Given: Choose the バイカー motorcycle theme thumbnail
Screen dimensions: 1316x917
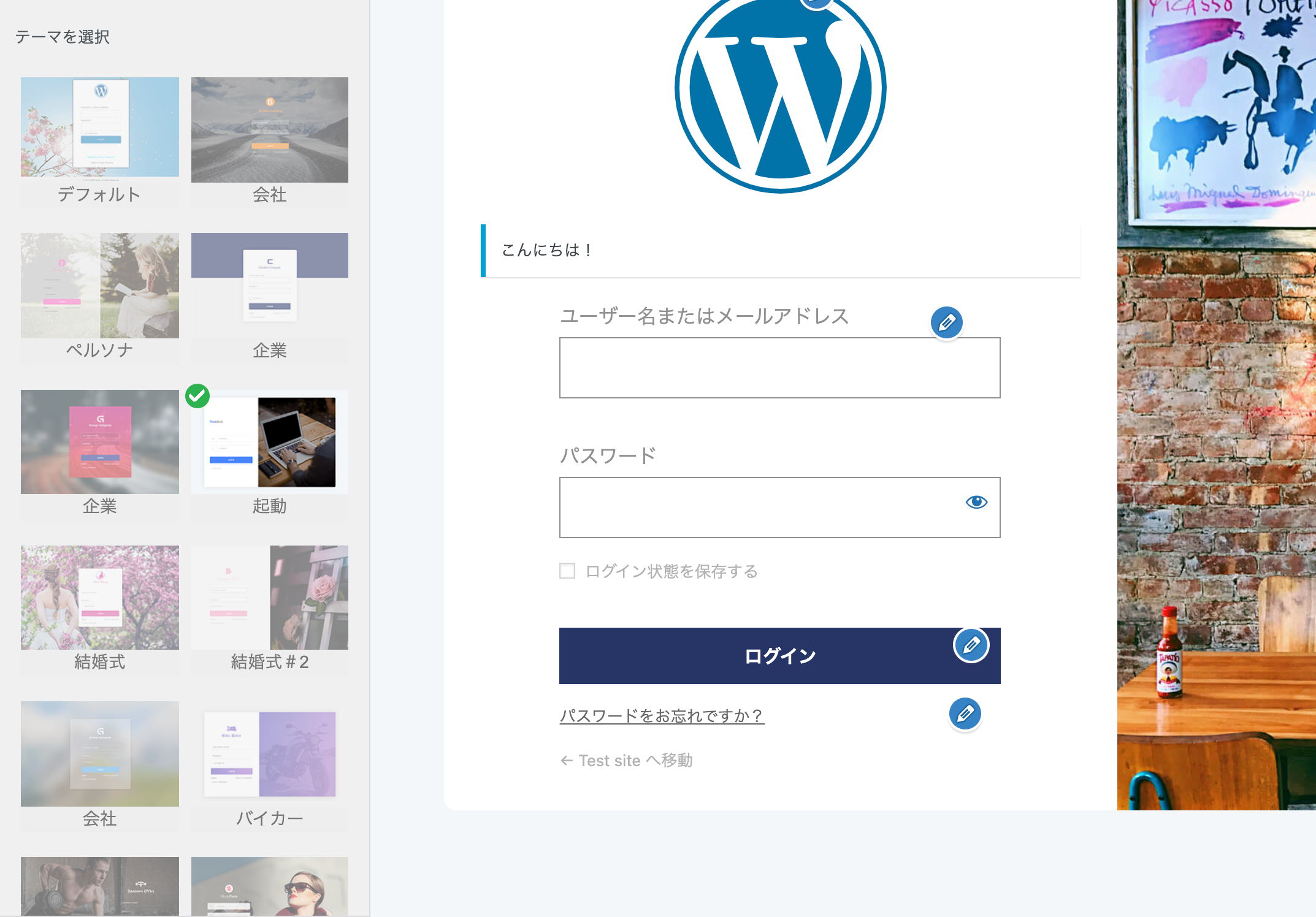Looking at the screenshot, I should [x=270, y=754].
